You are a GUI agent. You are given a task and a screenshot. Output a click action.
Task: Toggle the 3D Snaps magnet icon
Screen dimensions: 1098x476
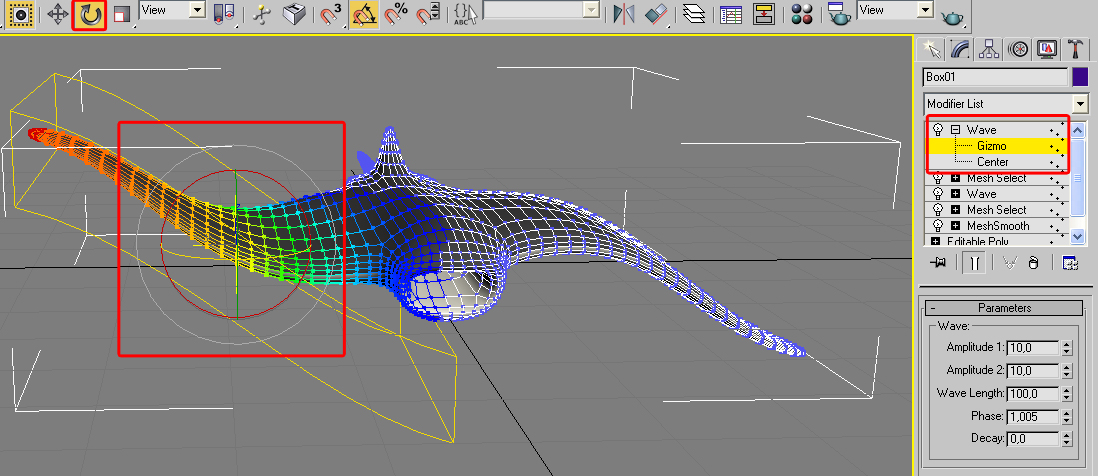(x=331, y=15)
